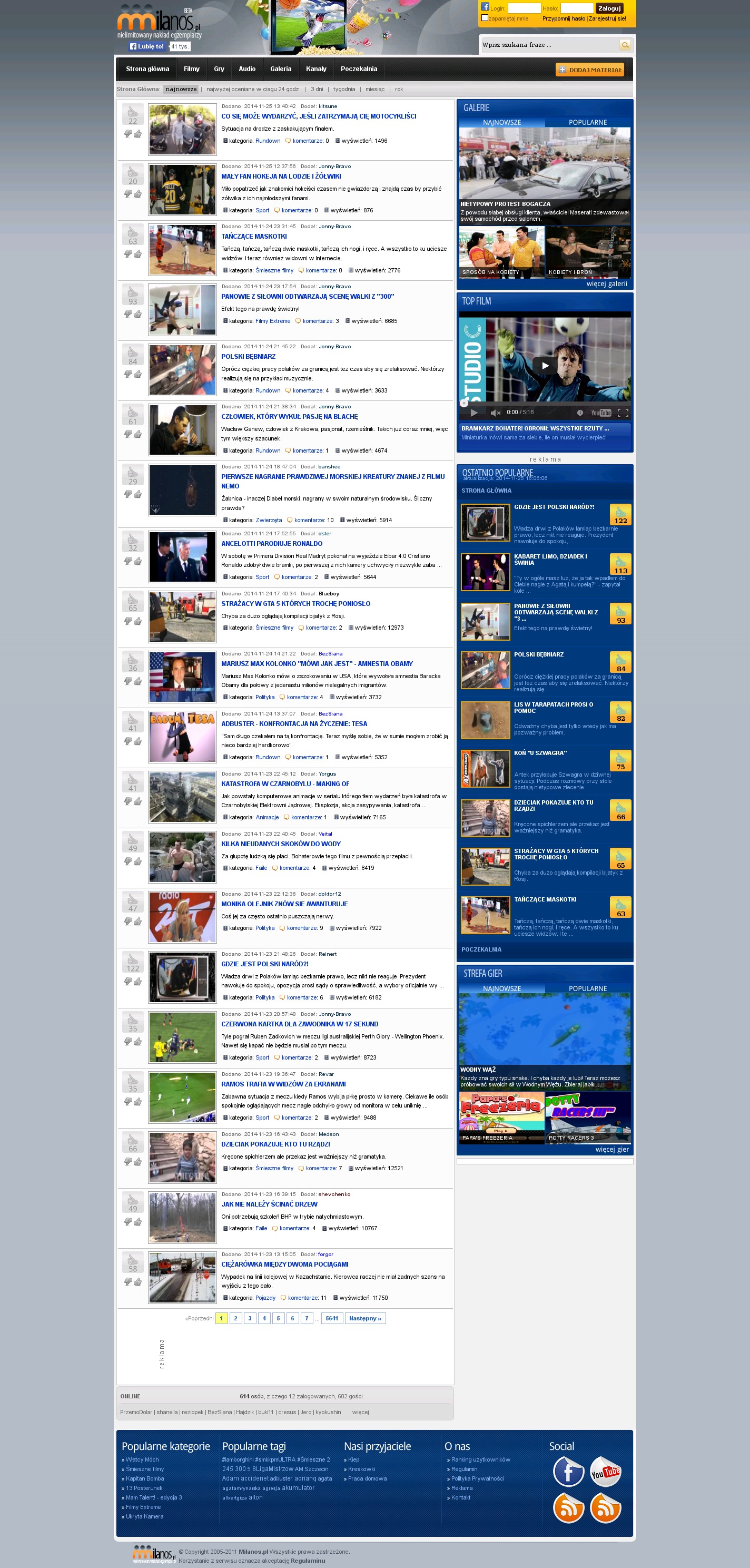Click the magnifier search icon
This screenshot has width=750, height=1568.
click(625, 45)
